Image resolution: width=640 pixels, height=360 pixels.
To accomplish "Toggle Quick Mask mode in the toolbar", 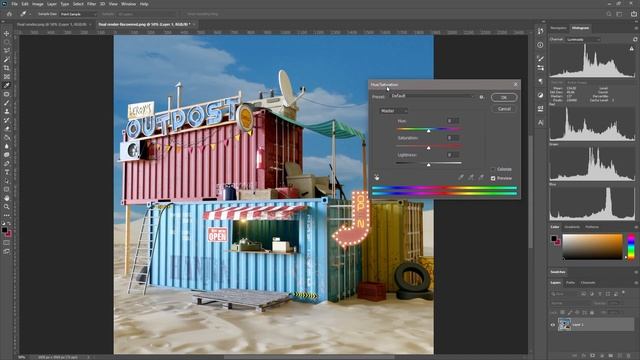I will pos(7,243).
